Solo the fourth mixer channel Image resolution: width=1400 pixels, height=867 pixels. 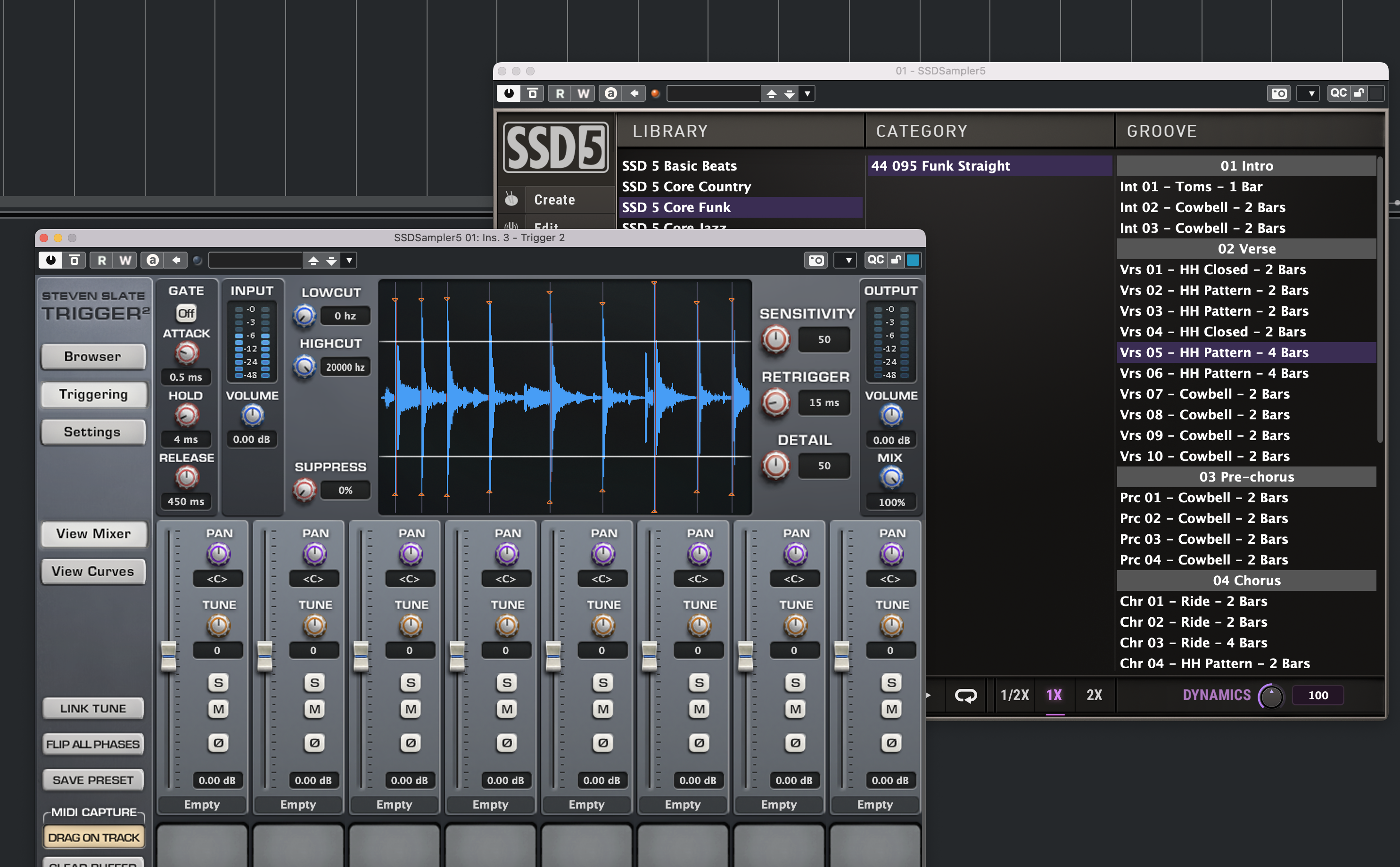[506, 682]
